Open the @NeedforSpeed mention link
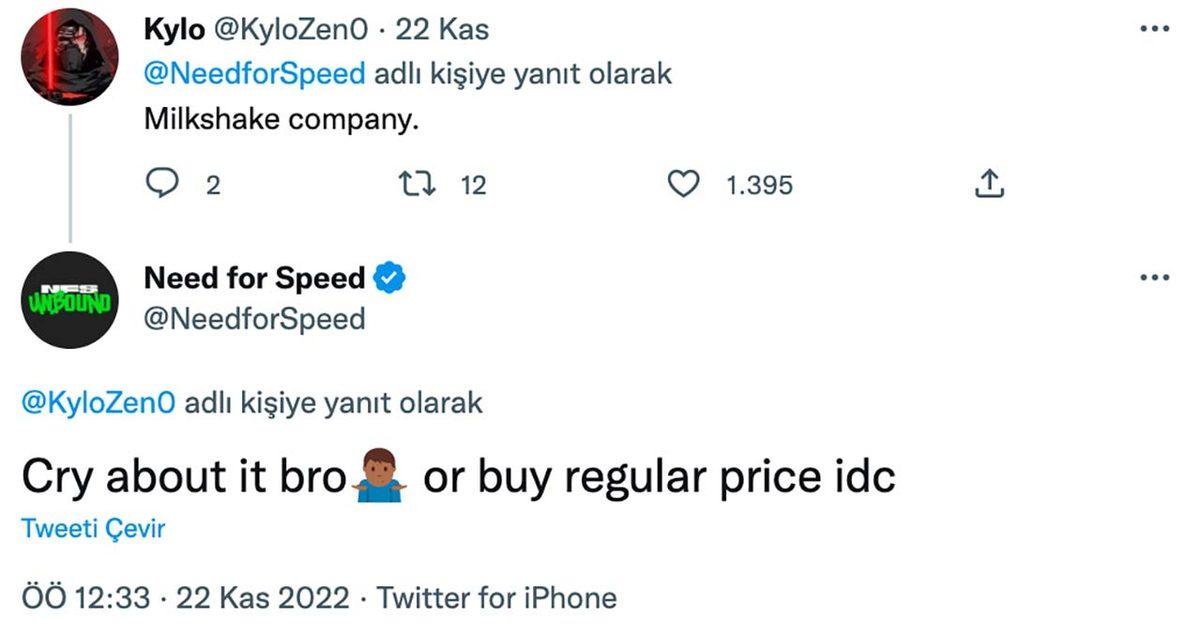 click(x=252, y=72)
